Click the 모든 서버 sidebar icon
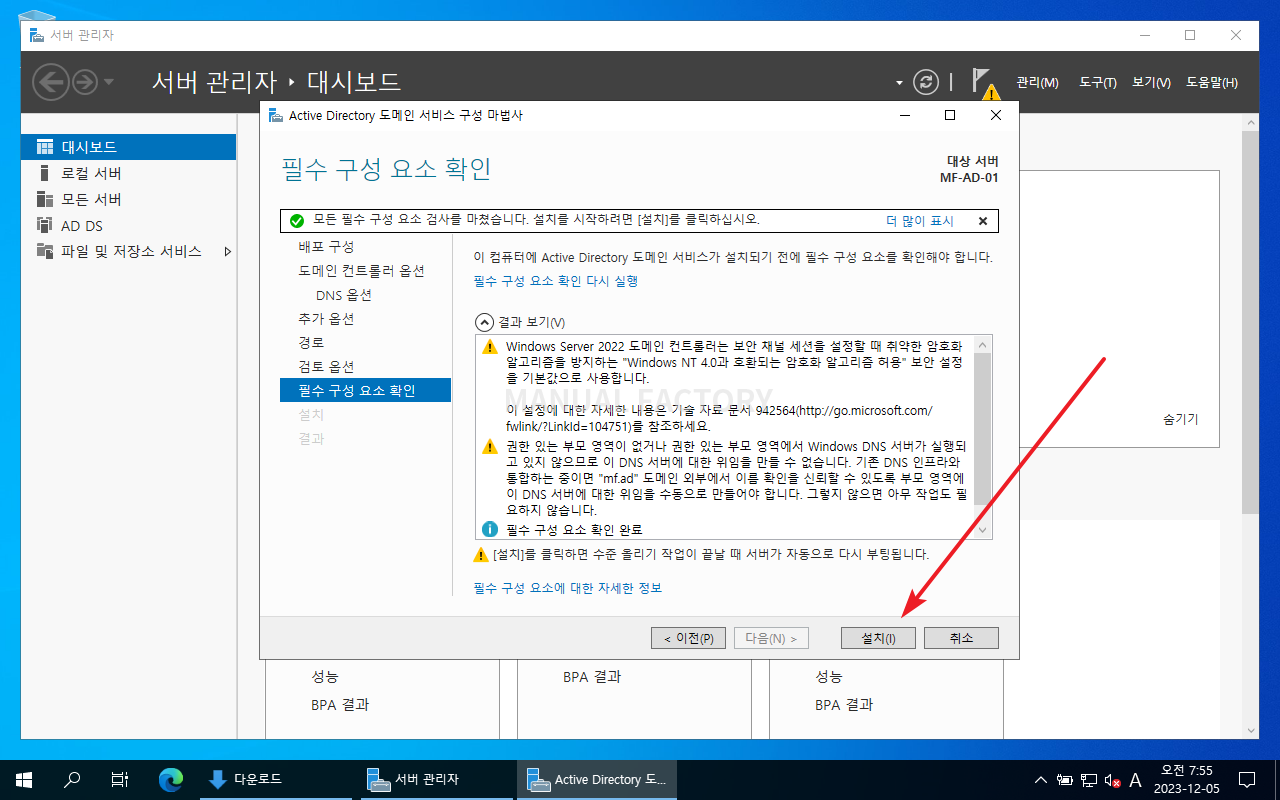This screenshot has width=1280, height=800. pyautogui.click(x=44, y=199)
